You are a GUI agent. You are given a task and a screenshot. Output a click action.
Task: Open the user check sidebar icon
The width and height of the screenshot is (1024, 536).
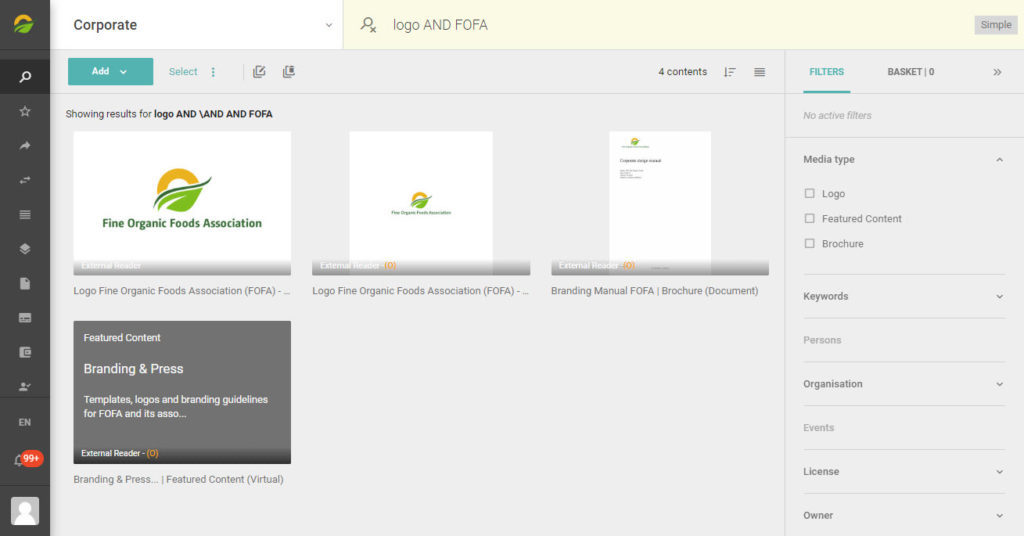coord(25,386)
